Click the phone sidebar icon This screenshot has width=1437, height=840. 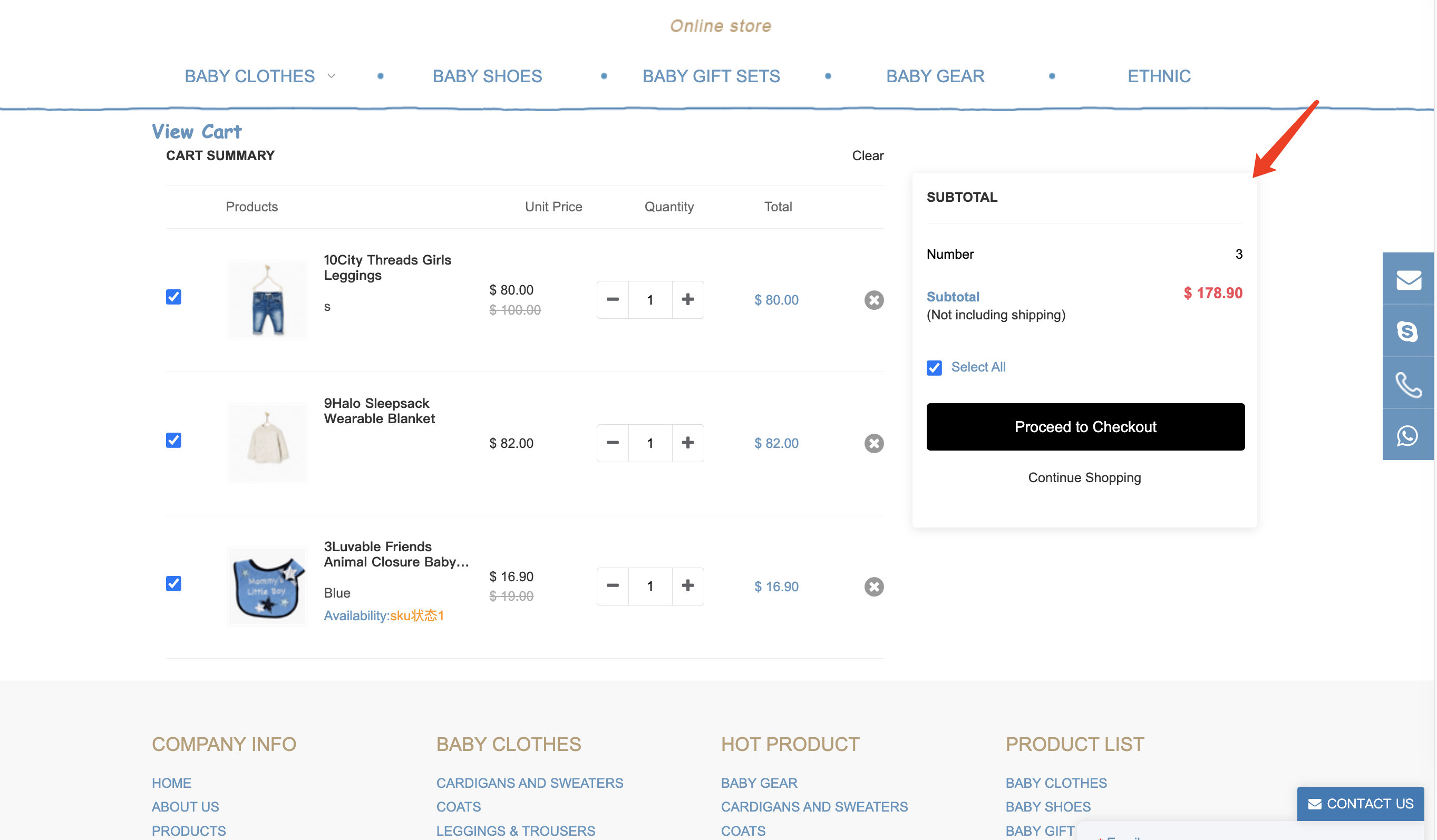[x=1408, y=384]
